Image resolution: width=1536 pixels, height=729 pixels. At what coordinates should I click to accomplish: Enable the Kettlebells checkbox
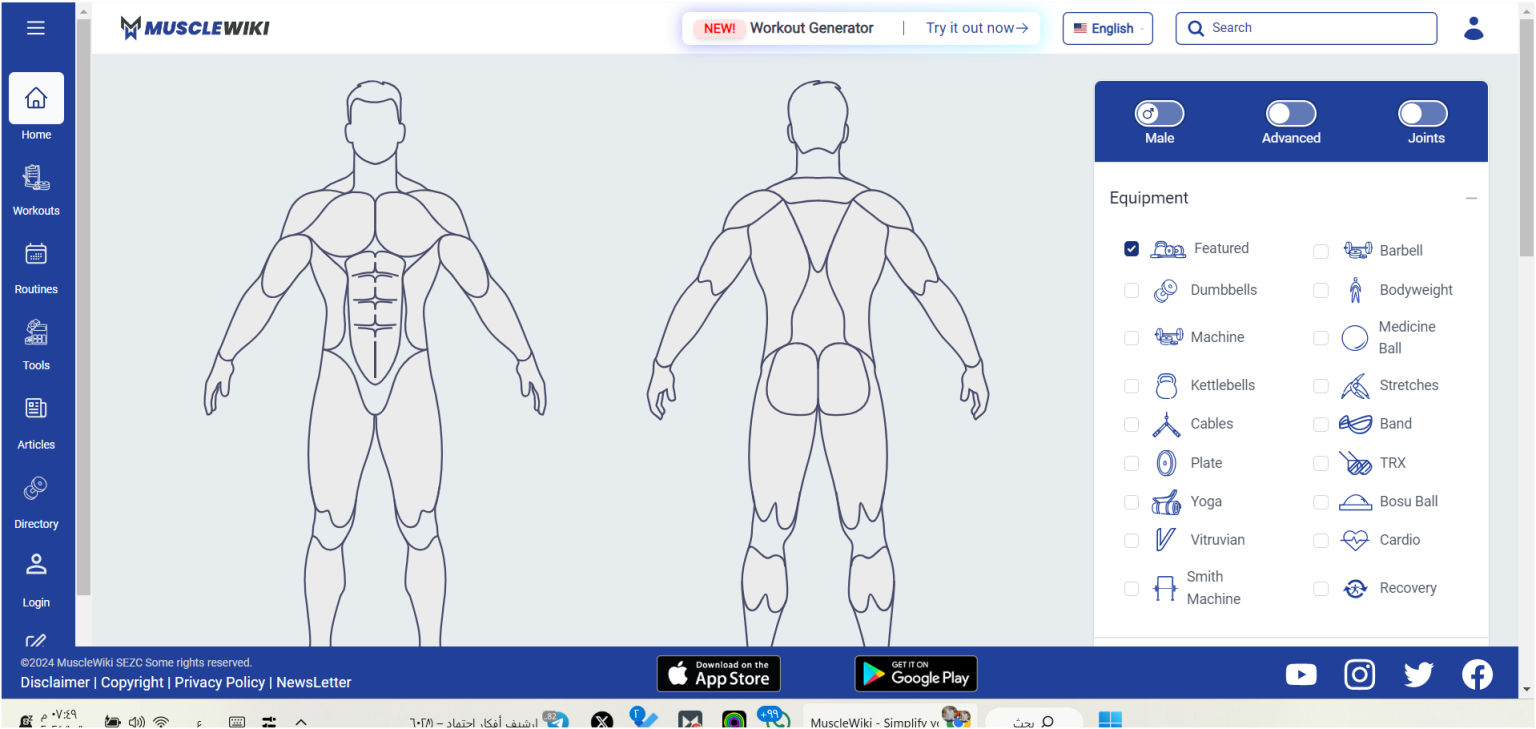pos(1131,386)
